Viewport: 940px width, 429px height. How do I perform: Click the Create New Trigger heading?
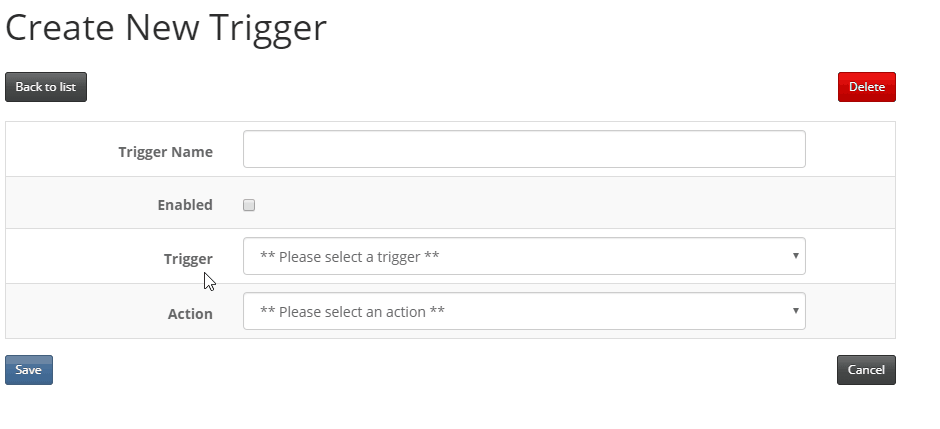click(x=166, y=28)
